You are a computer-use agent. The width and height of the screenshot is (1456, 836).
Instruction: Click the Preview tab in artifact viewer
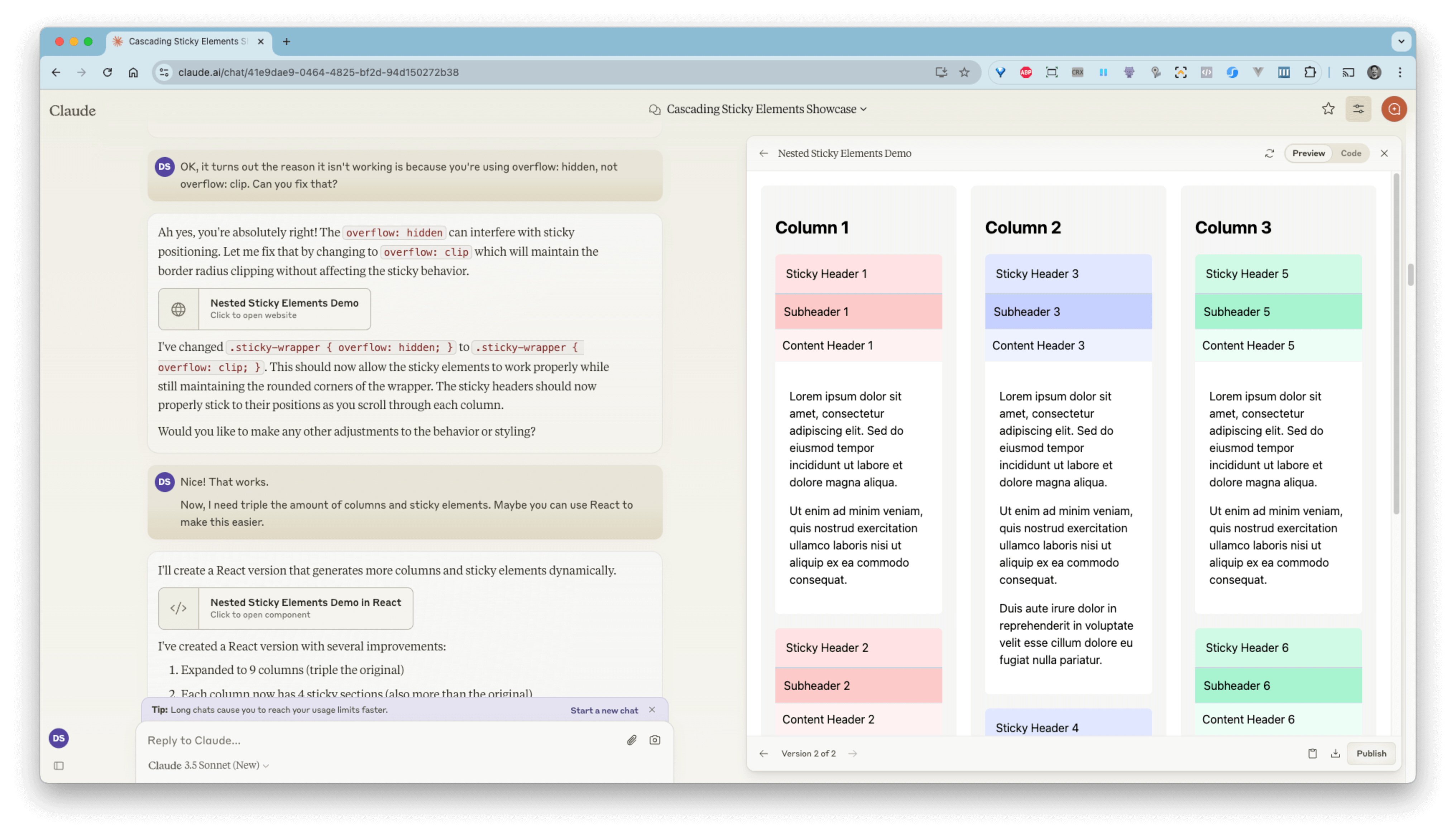pyautogui.click(x=1308, y=153)
